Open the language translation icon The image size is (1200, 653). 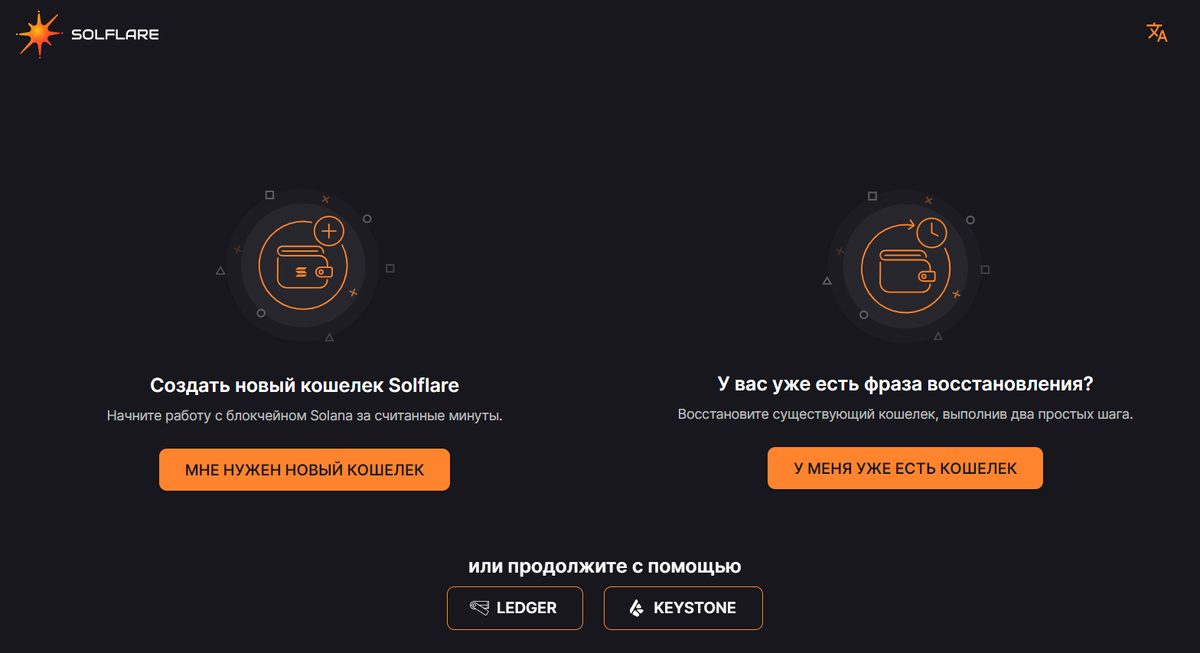(x=1157, y=32)
